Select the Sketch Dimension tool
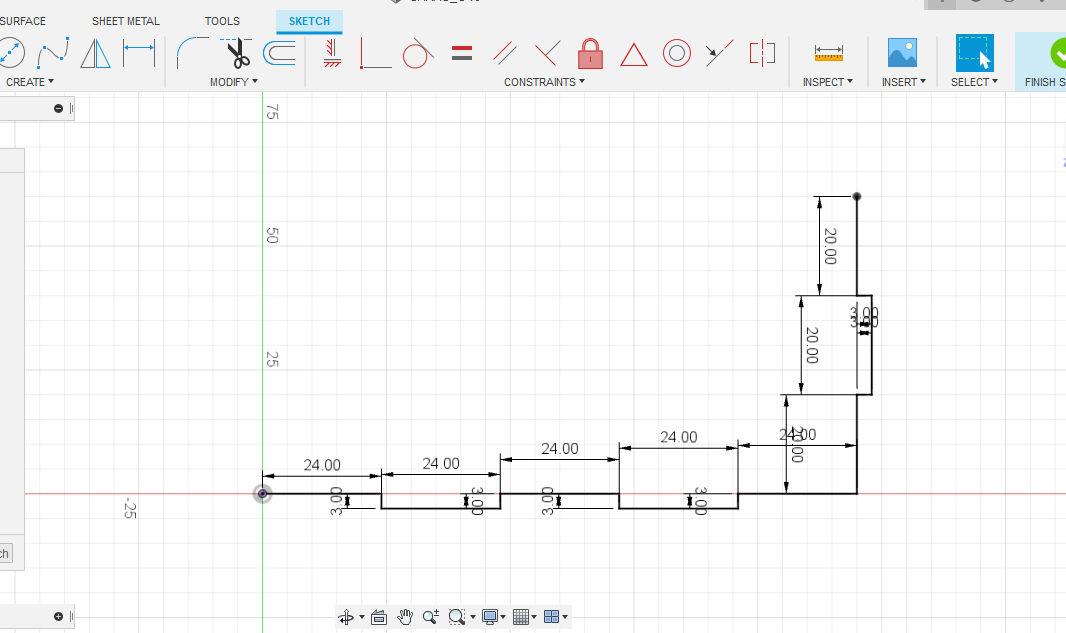 [x=140, y=52]
